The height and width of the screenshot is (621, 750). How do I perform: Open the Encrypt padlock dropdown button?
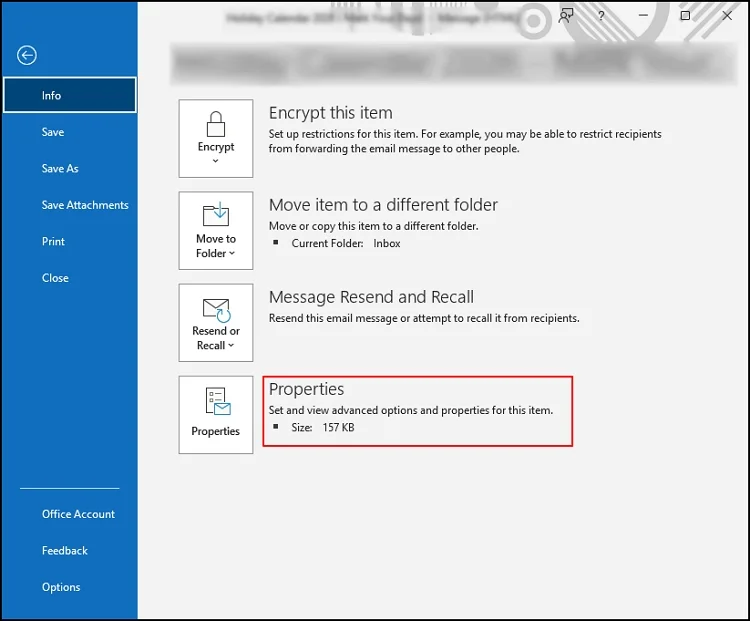coord(216,140)
